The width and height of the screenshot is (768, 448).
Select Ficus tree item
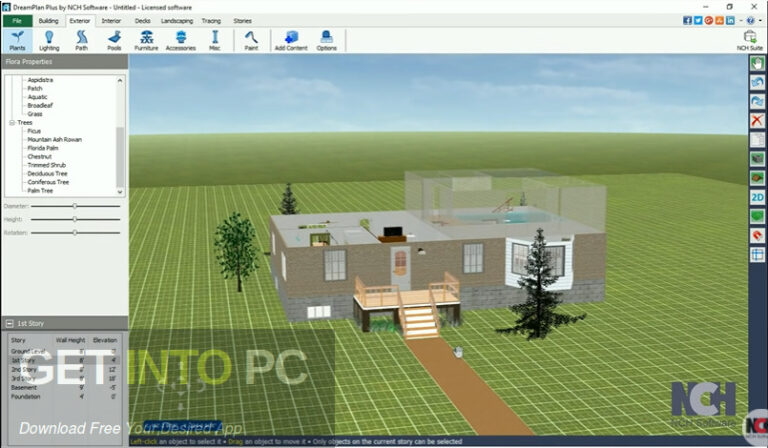click(x=34, y=131)
